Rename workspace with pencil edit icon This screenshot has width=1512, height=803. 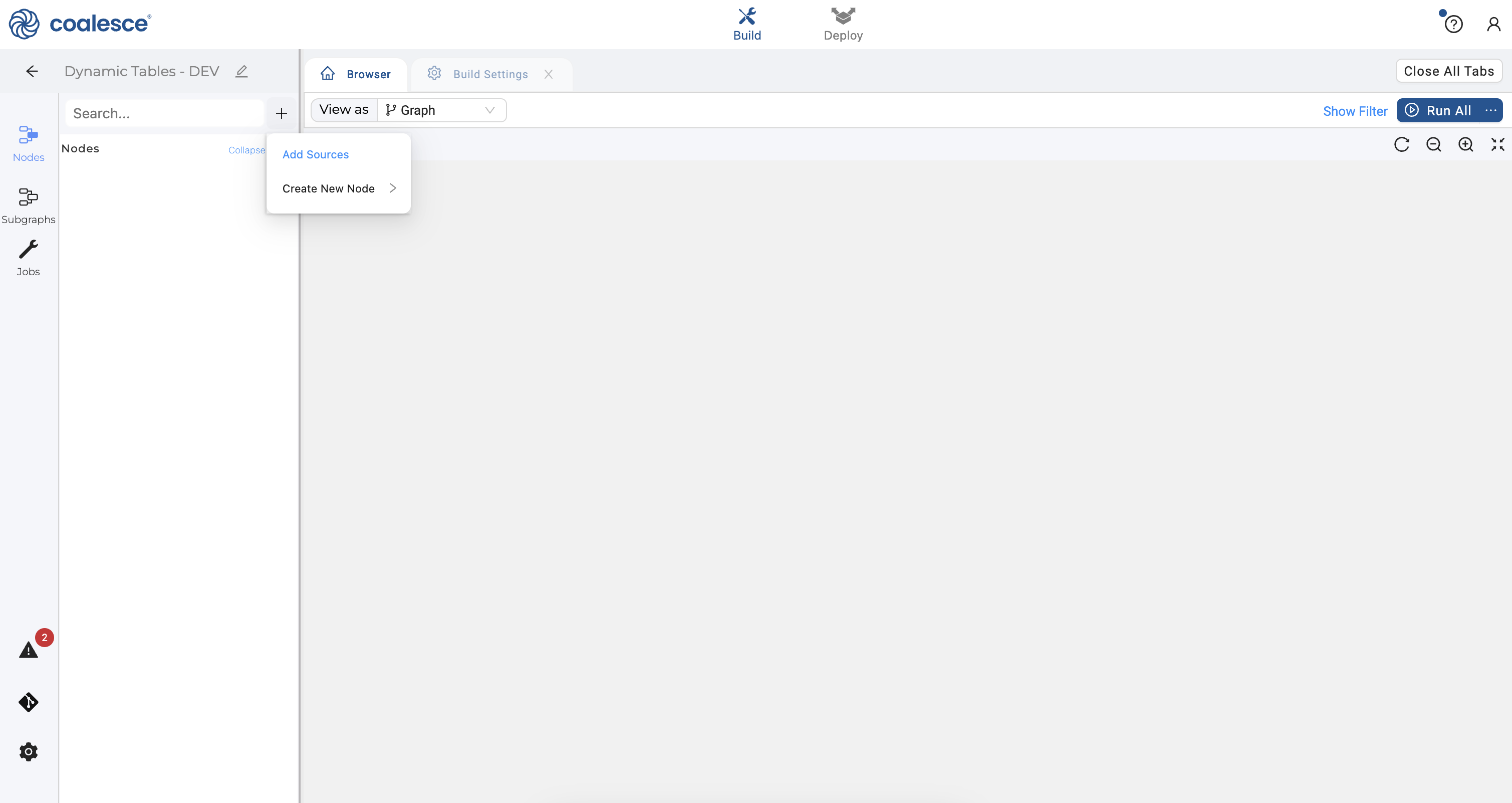coord(241,72)
